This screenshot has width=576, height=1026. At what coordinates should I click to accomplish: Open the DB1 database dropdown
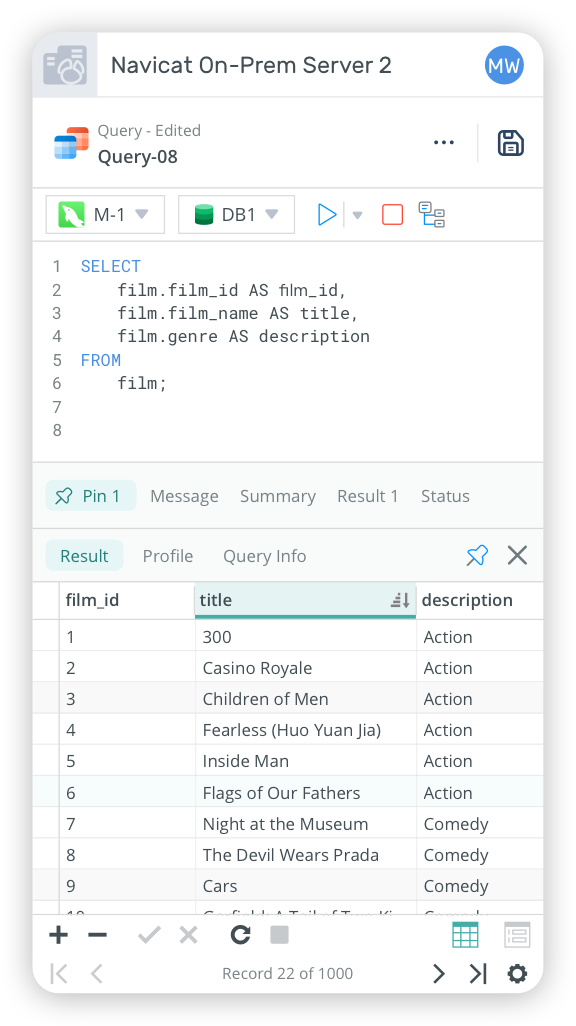[x=236, y=214]
